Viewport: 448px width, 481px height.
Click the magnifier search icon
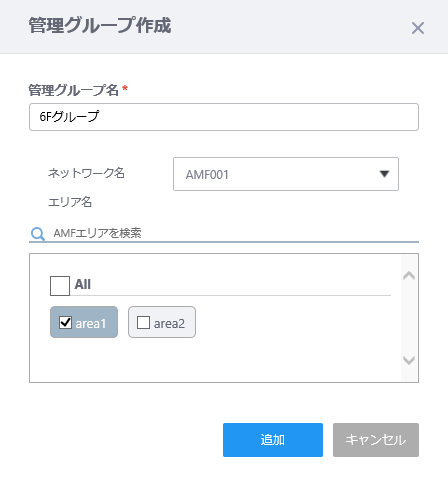(x=38, y=234)
